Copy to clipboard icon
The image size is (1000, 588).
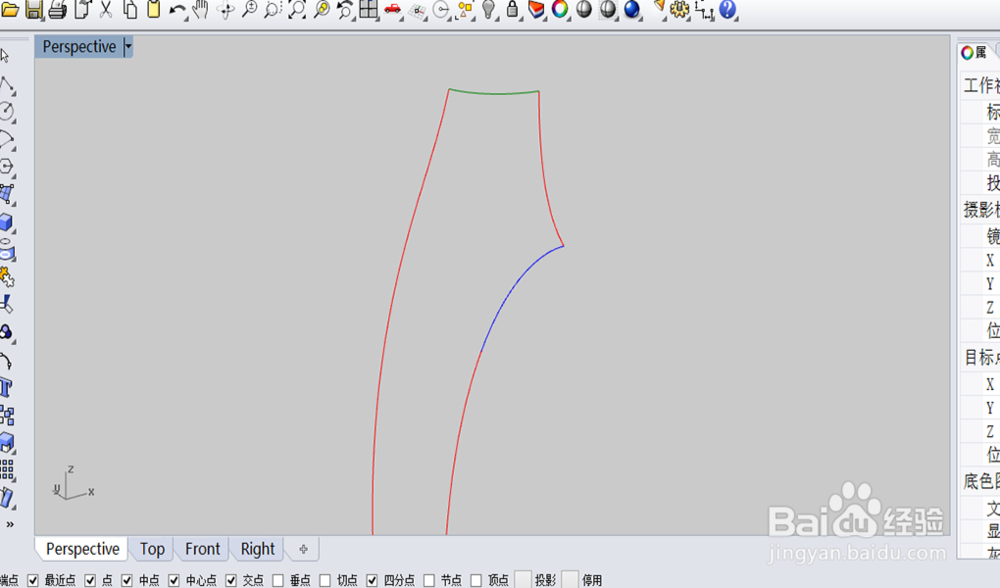[x=130, y=10]
